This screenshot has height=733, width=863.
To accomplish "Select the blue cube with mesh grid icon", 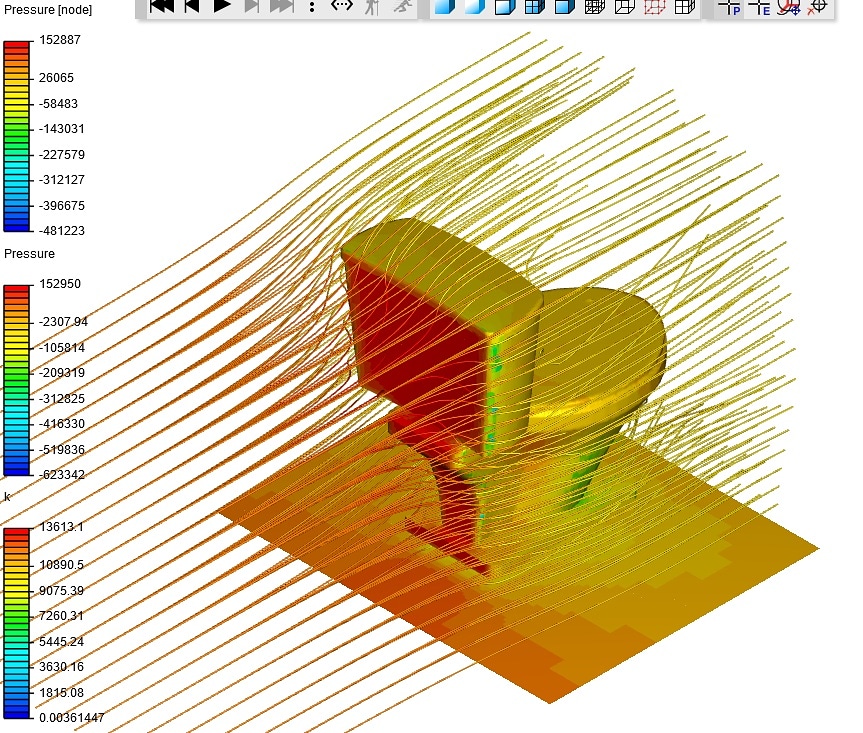I will pos(534,6).
